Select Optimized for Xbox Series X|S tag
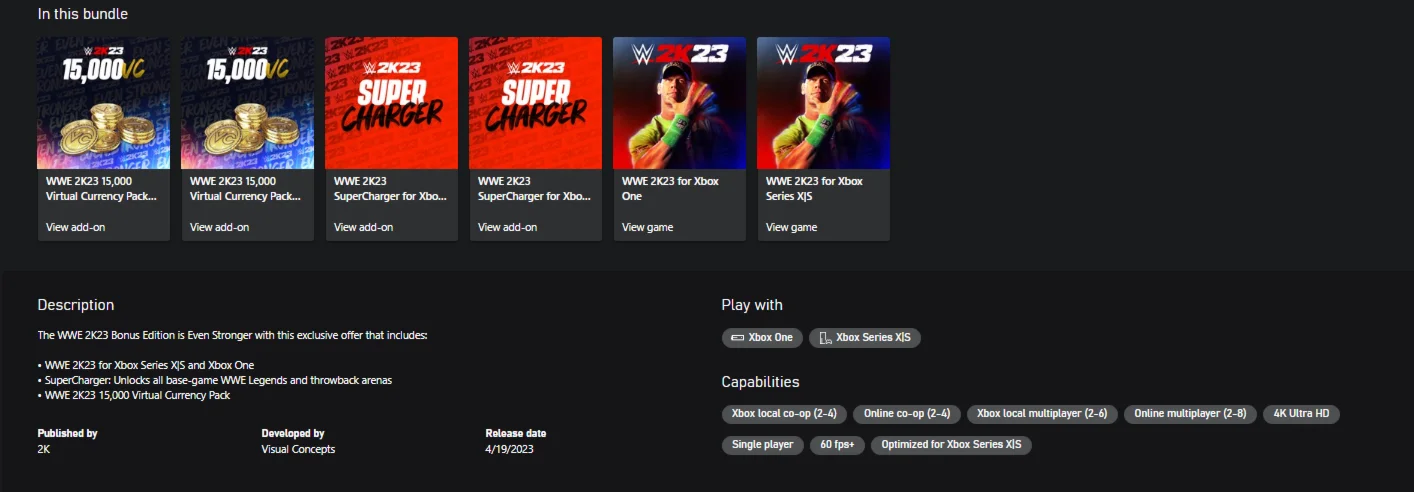The width and height of the screenshot is (1414, 492). [951, 444]
